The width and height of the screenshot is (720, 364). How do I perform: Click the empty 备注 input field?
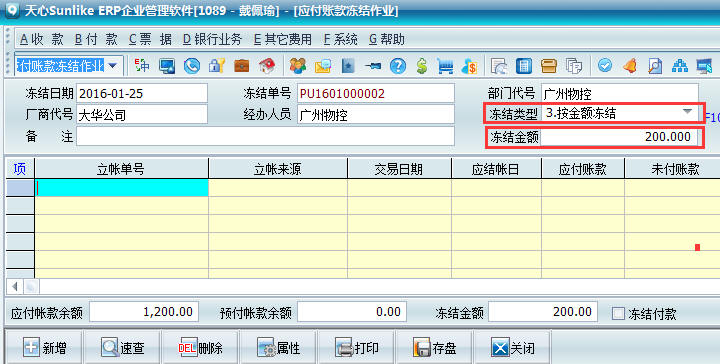(265, 136)
